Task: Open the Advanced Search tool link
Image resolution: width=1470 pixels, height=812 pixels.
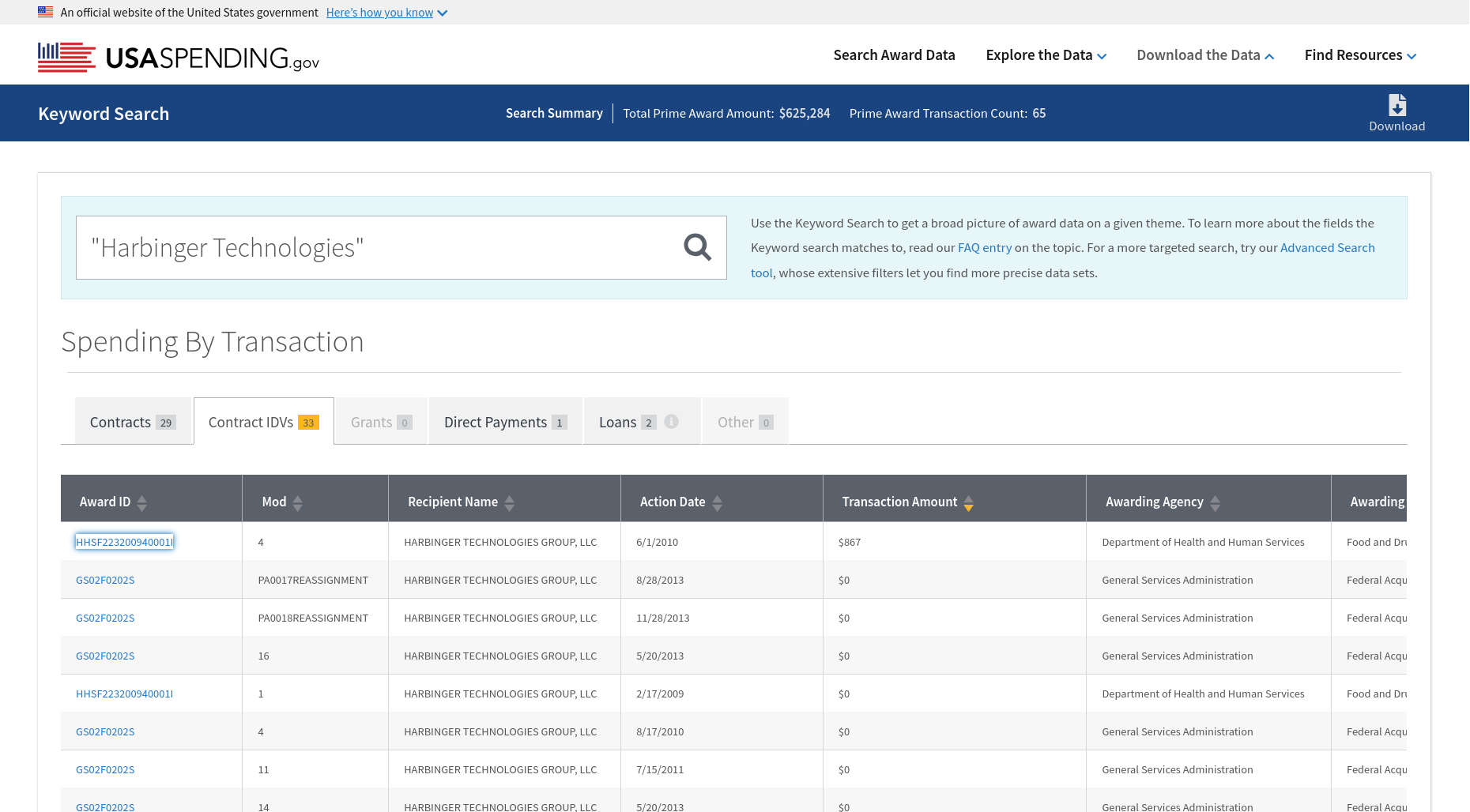Action: pos(1328,248)
